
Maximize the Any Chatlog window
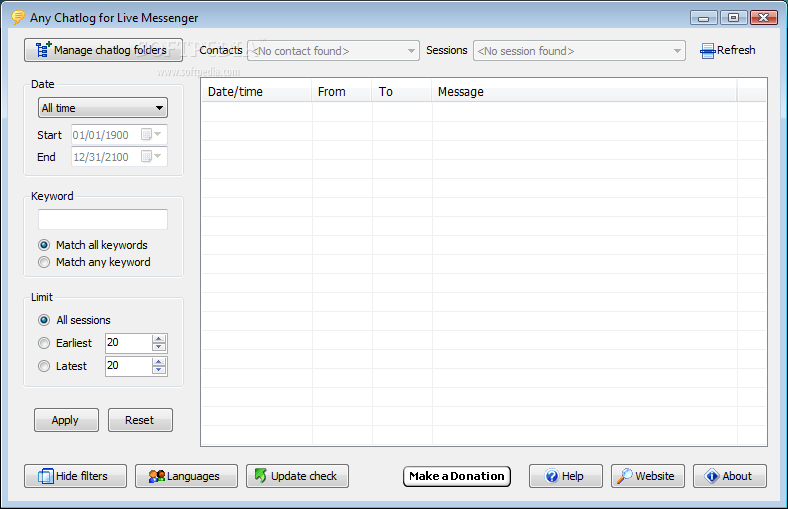click(733, 18)
